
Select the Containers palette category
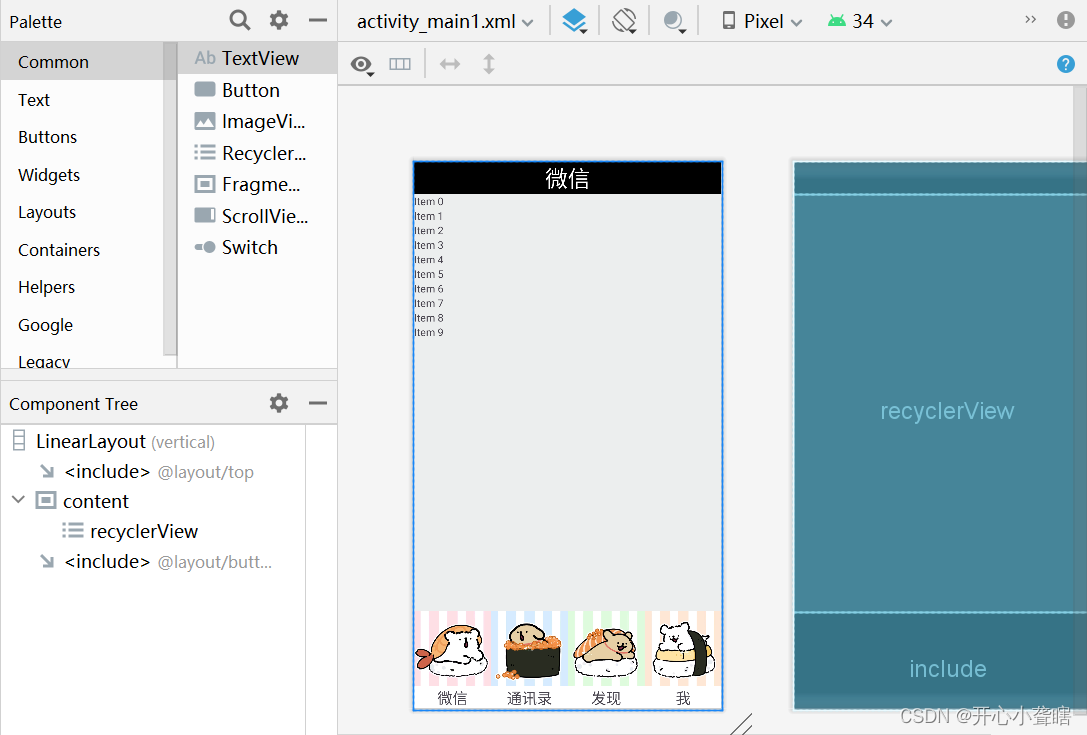coord(82,250)
